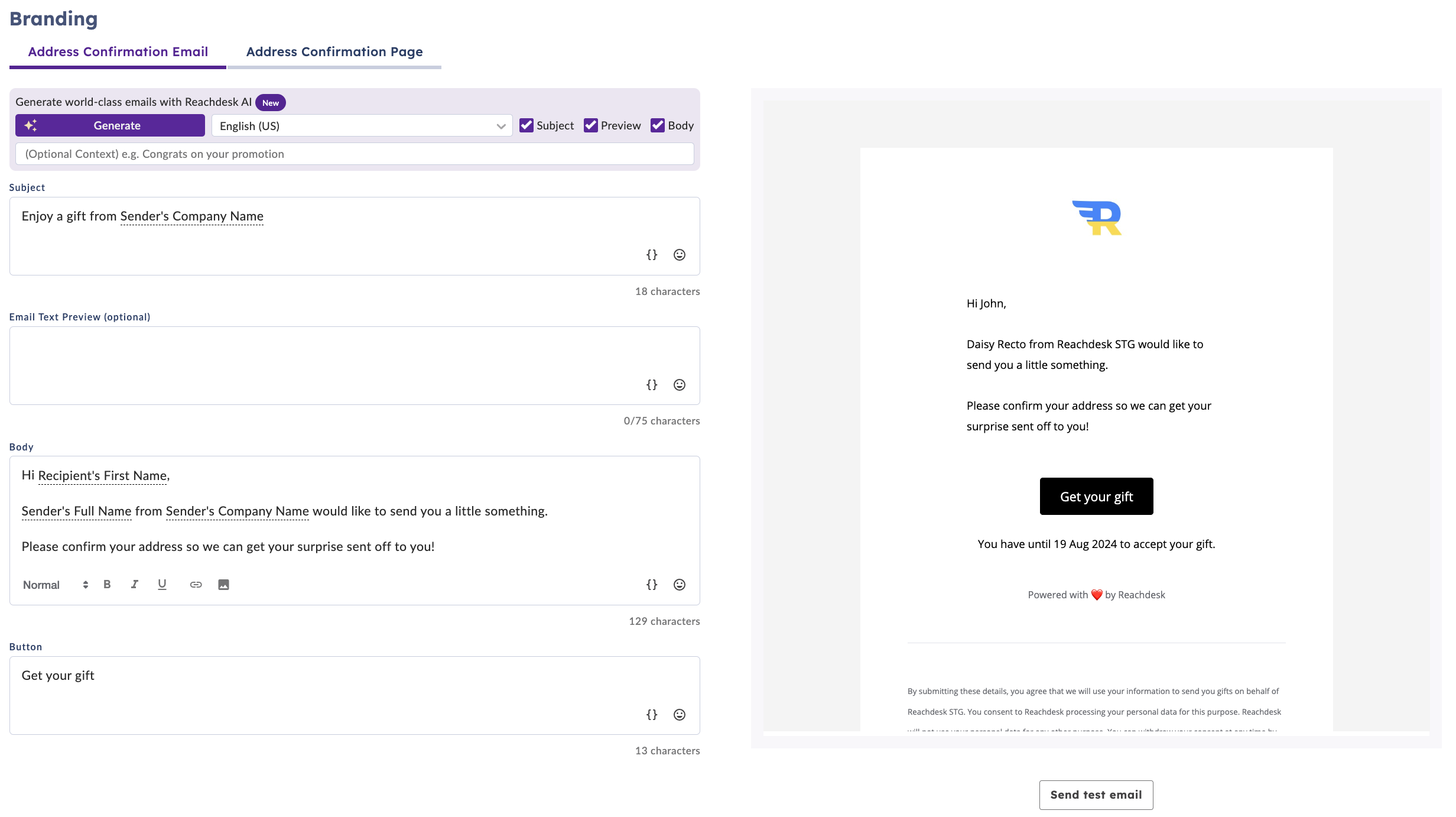Image resolution: width=1456 pixels, height=817 pixels.
Task: Toggle the Preview checkbox for AI generation
Action: click(x=590, y=125)
